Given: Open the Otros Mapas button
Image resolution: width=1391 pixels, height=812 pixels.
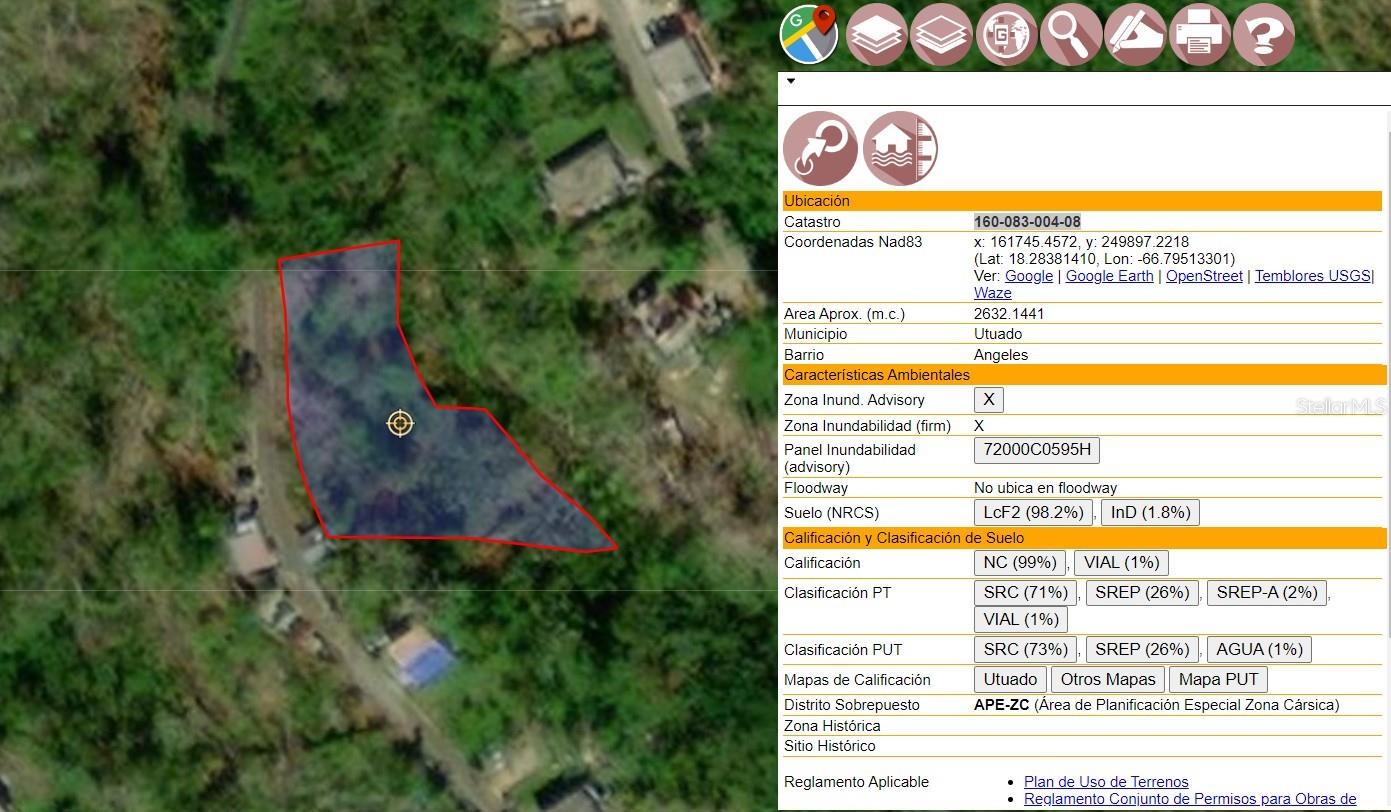Looking at the screenshot, I should (x=1107, y=679).
